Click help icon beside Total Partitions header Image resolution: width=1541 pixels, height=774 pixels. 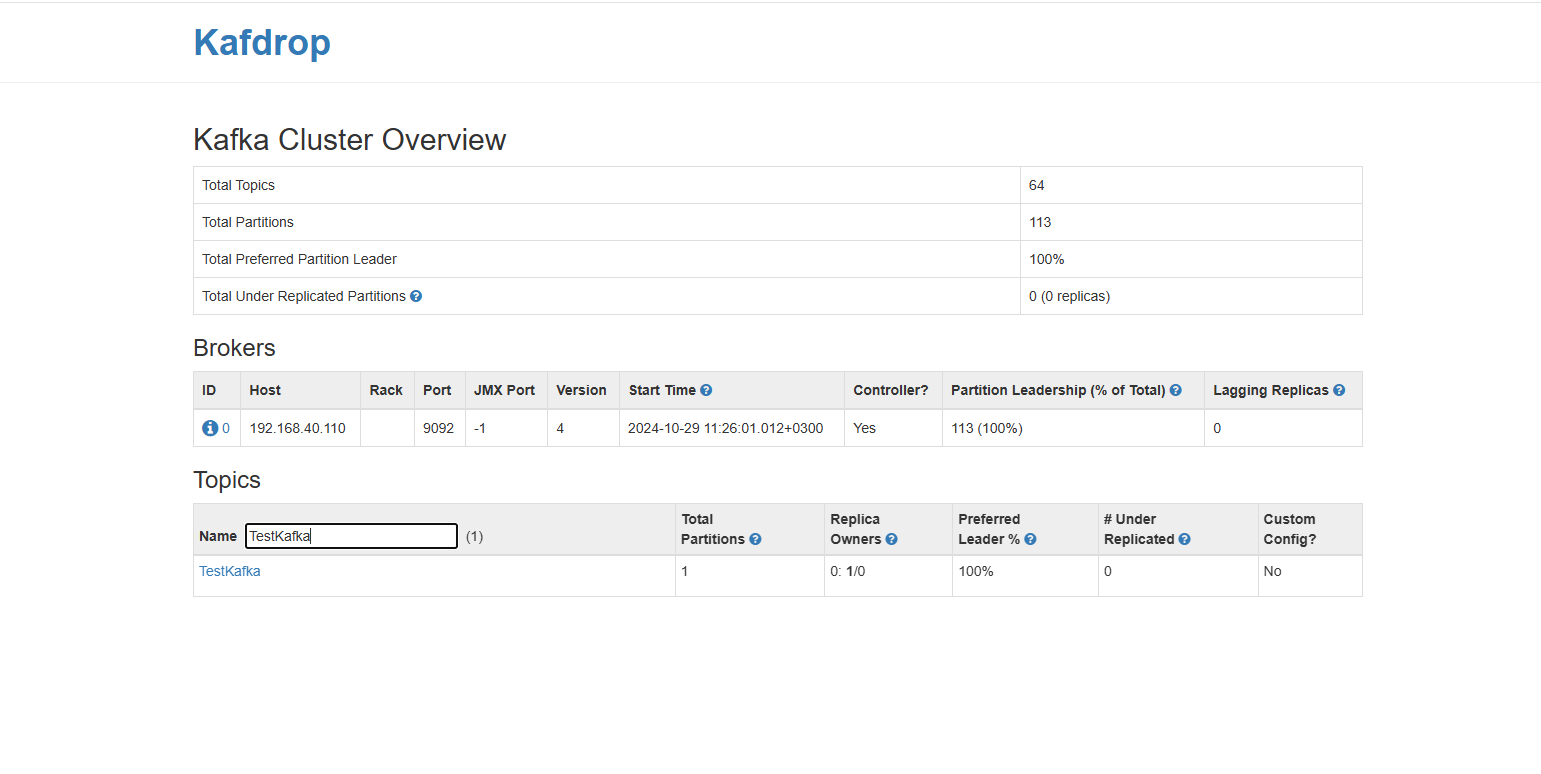[x=755, y=539]
